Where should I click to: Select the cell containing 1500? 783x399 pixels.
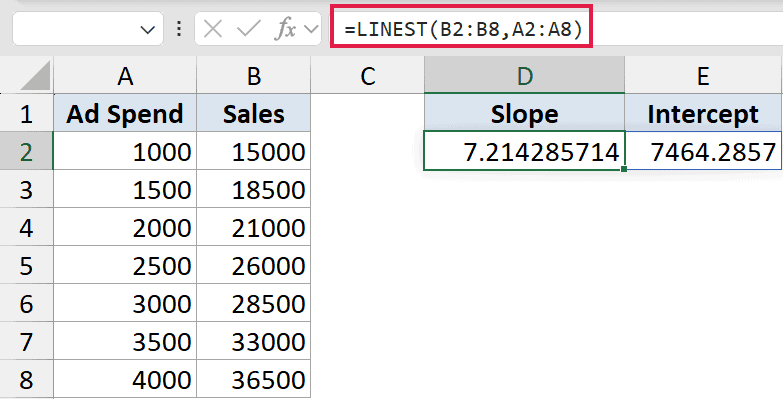pos(125,189)
